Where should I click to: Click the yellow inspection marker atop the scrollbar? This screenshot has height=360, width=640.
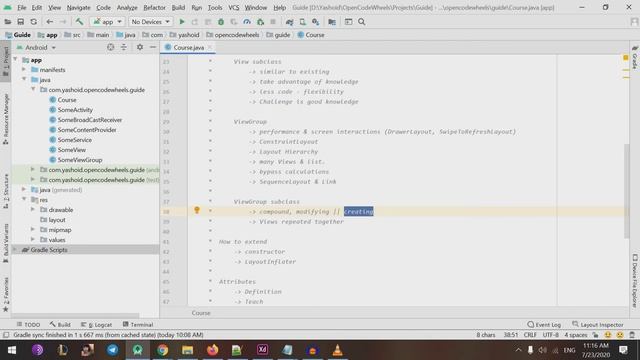[626, 58]
